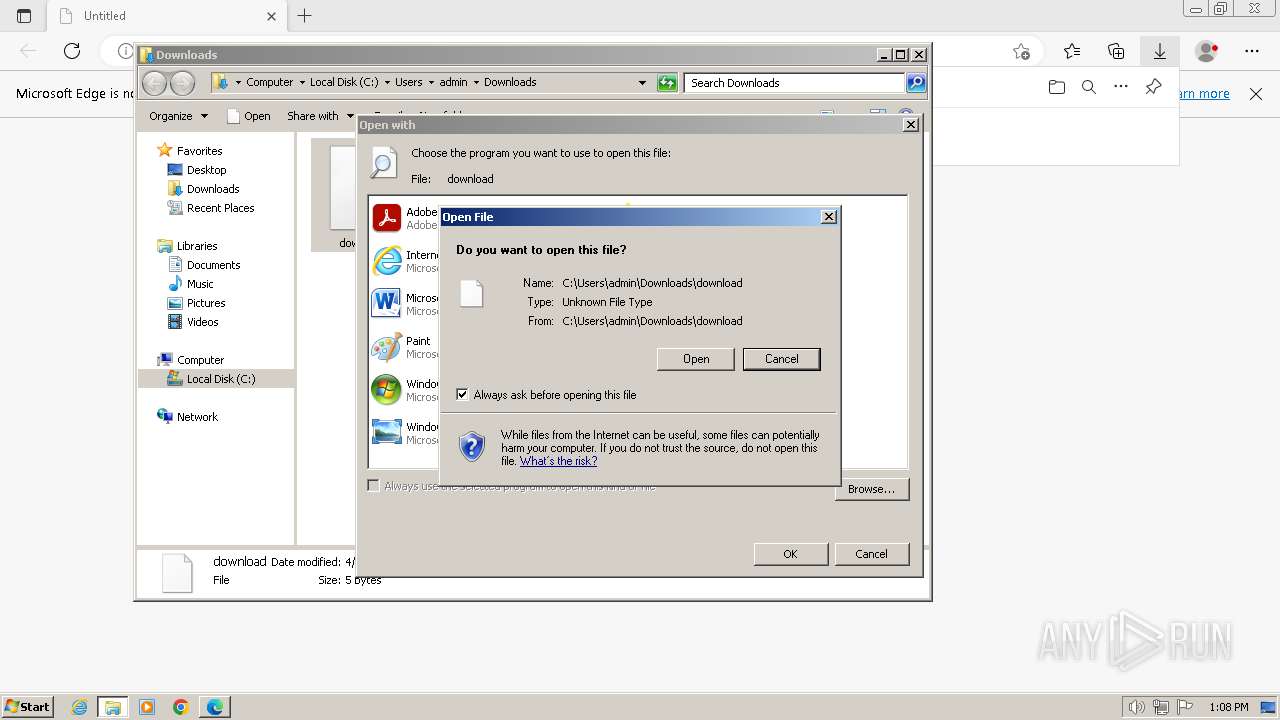The height and width of the screenshot is (720, 1280).
Task: Select Downloads in the navigation pane
Action: (x=213, y=189)
